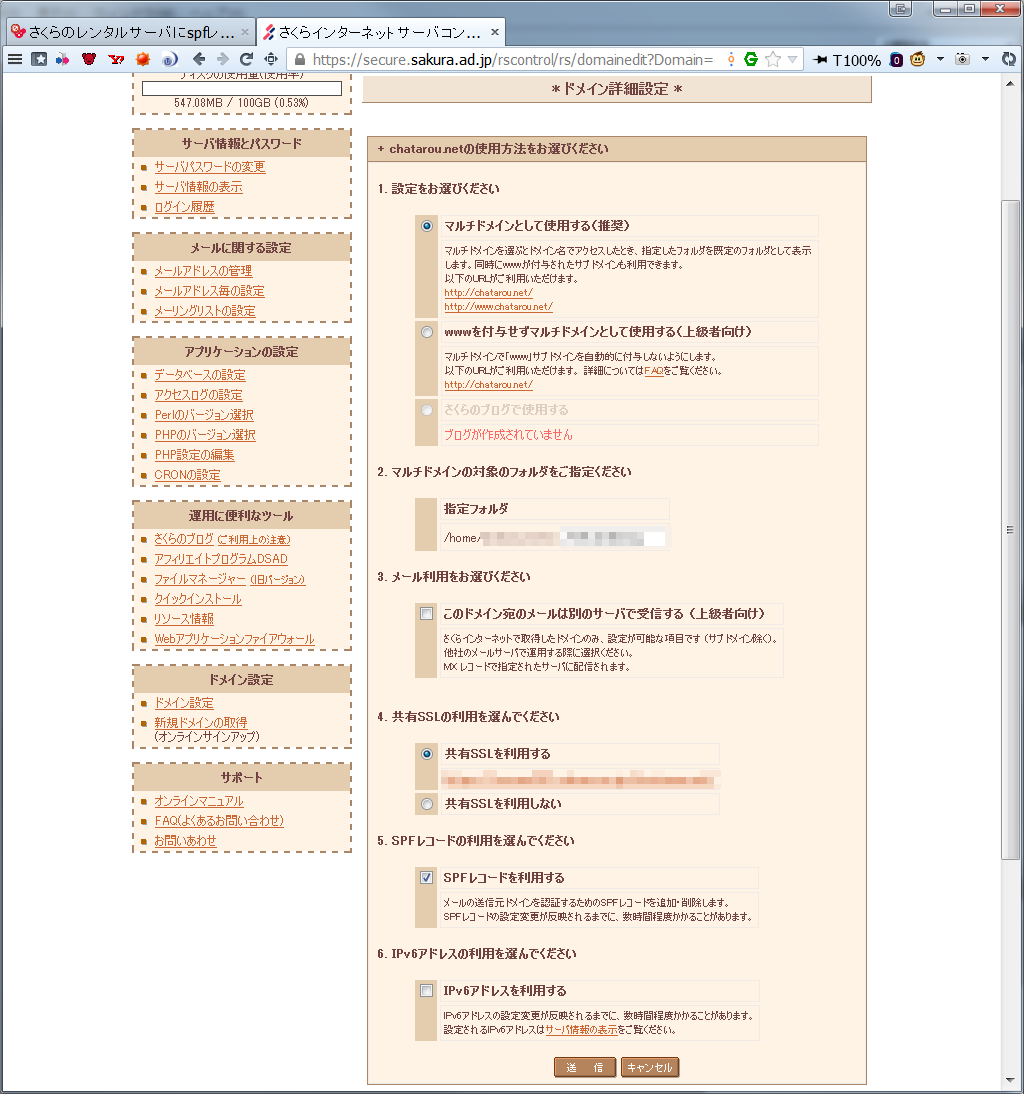
Task: Check IPv6アドレスを利用する checkbox
Action: [426, 991]
